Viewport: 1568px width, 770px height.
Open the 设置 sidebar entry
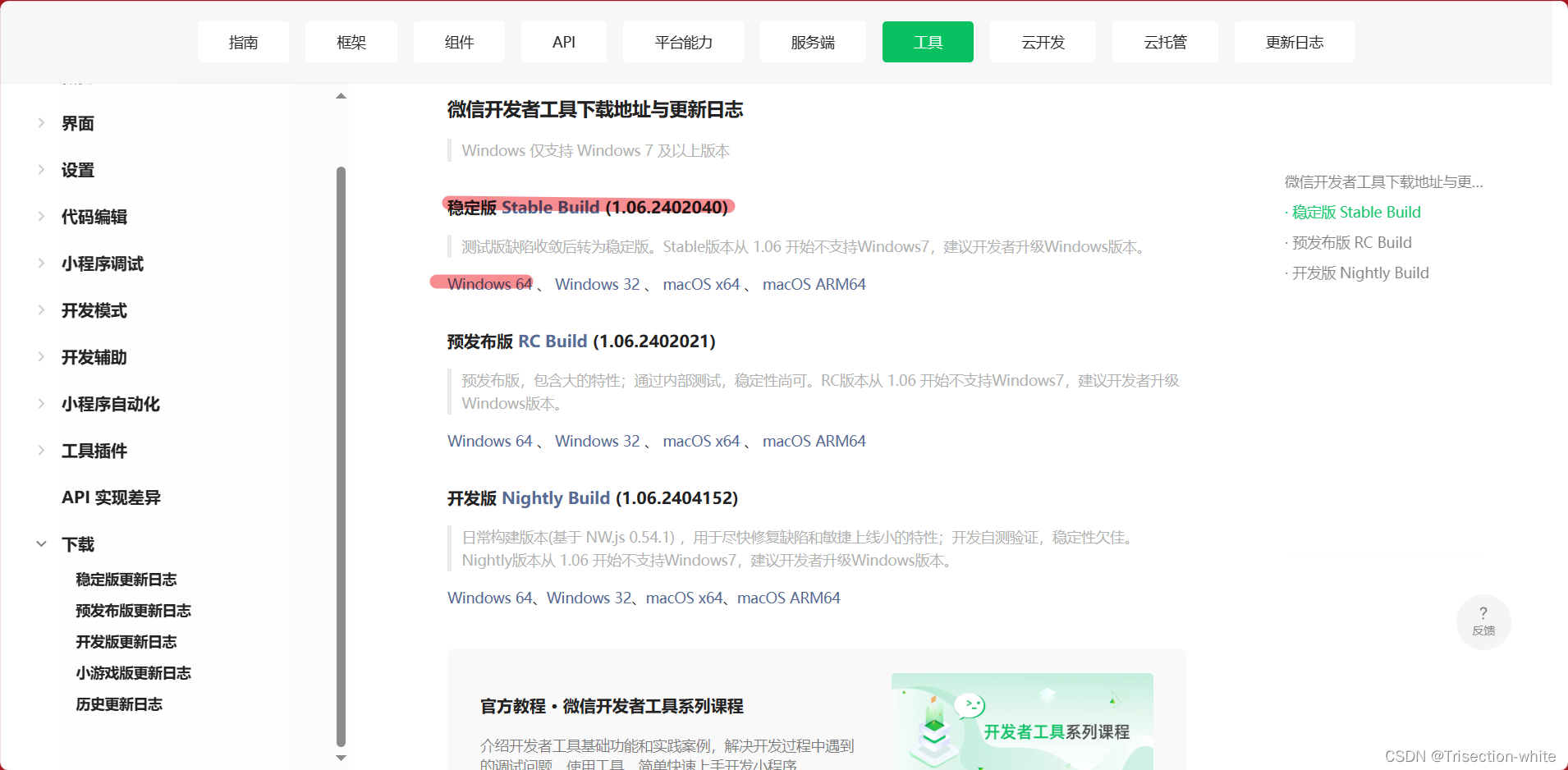[x=78, y=170]
